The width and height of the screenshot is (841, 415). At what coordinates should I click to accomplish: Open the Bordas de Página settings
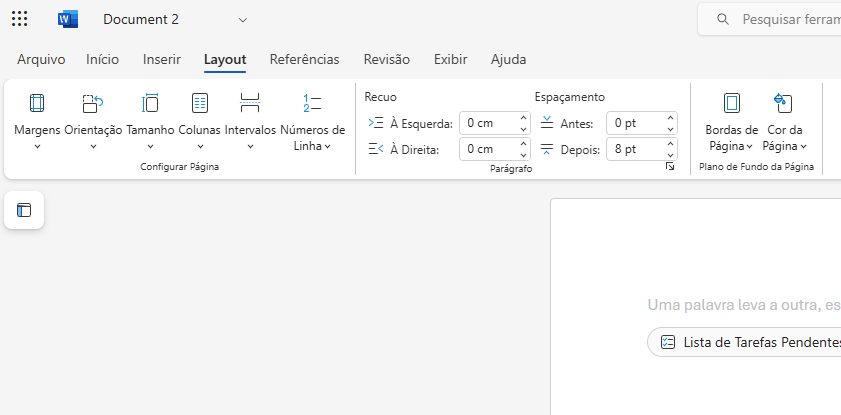[731, 120]
